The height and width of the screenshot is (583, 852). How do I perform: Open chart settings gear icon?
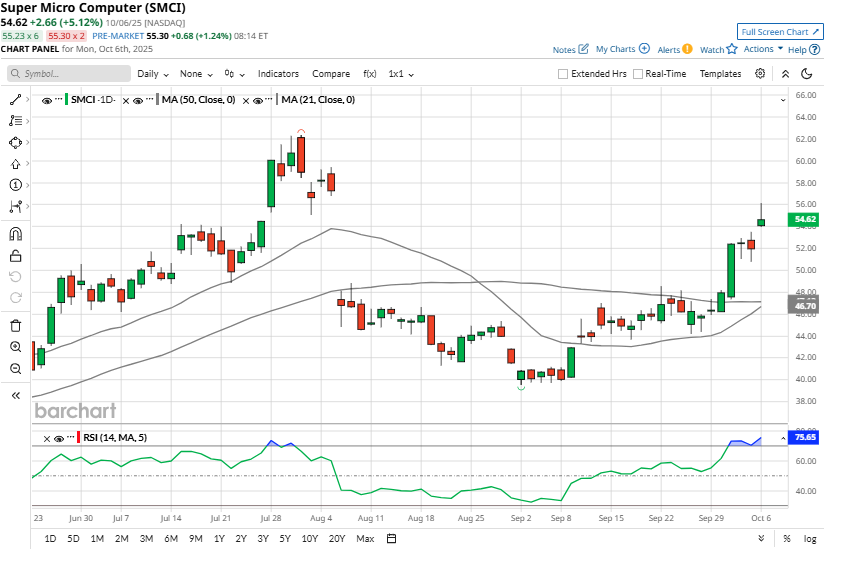(760, 73)
